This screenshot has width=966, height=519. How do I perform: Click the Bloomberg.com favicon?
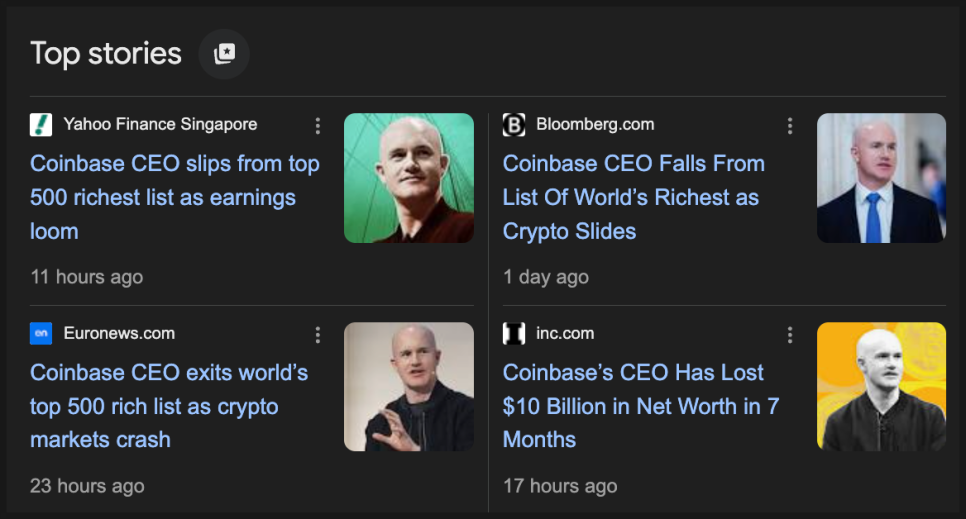[514, 125]
